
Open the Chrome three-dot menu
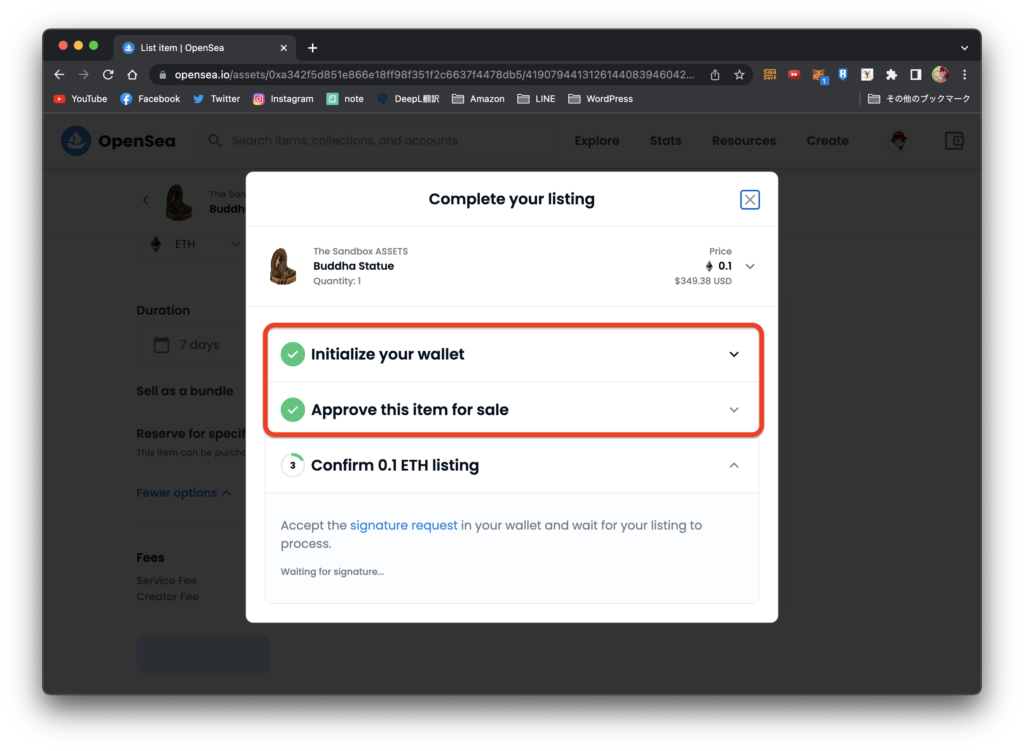click(965, 74)
